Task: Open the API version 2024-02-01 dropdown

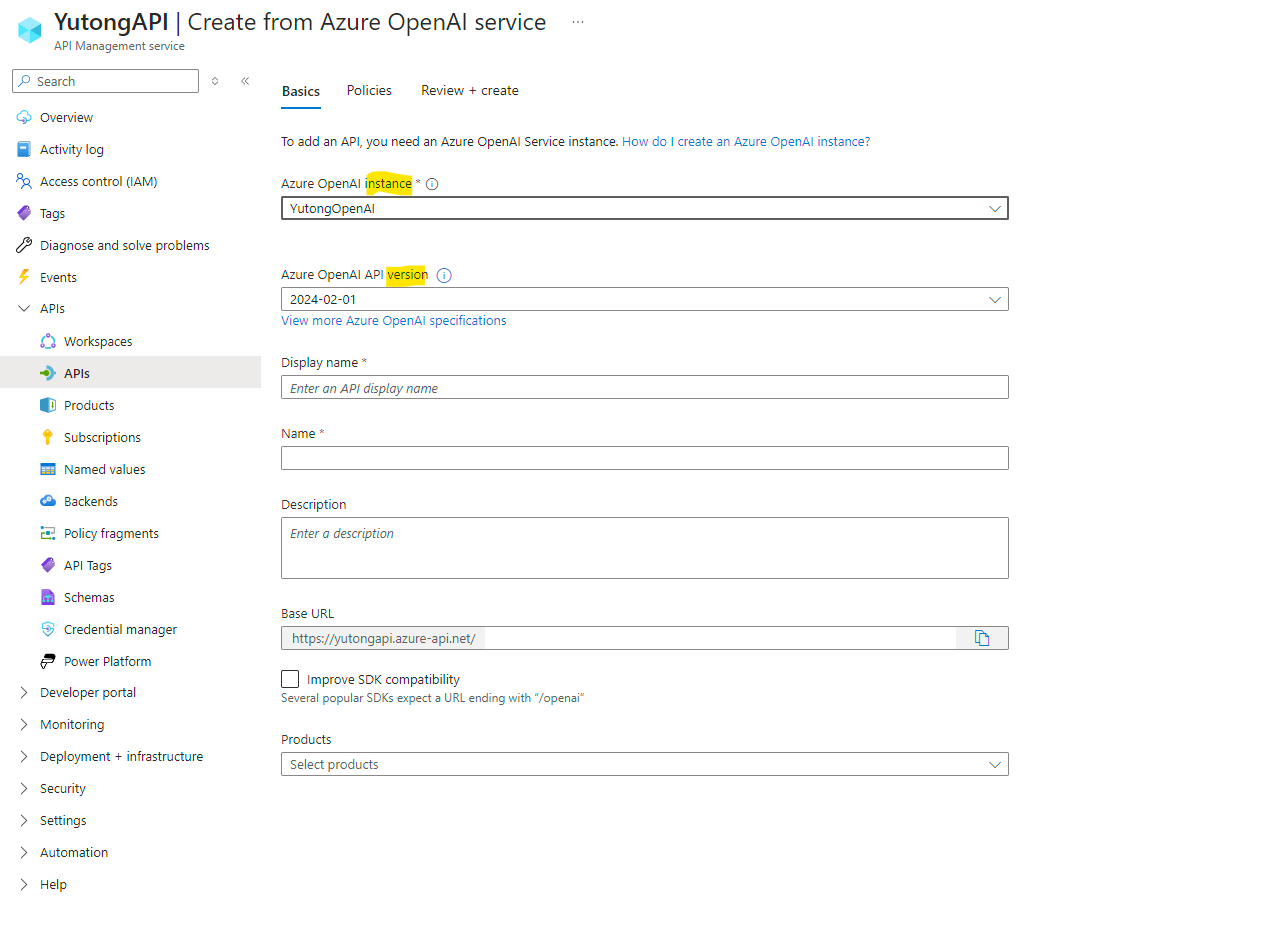Action: [645, 299]
